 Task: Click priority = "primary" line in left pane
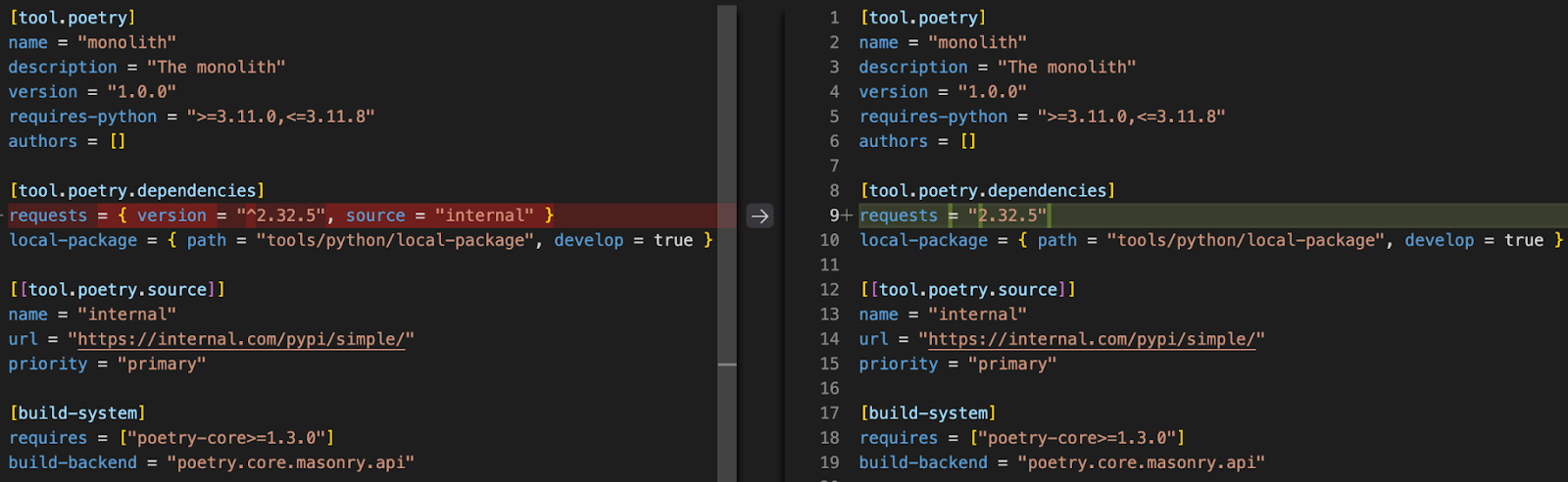click(108, 363)
